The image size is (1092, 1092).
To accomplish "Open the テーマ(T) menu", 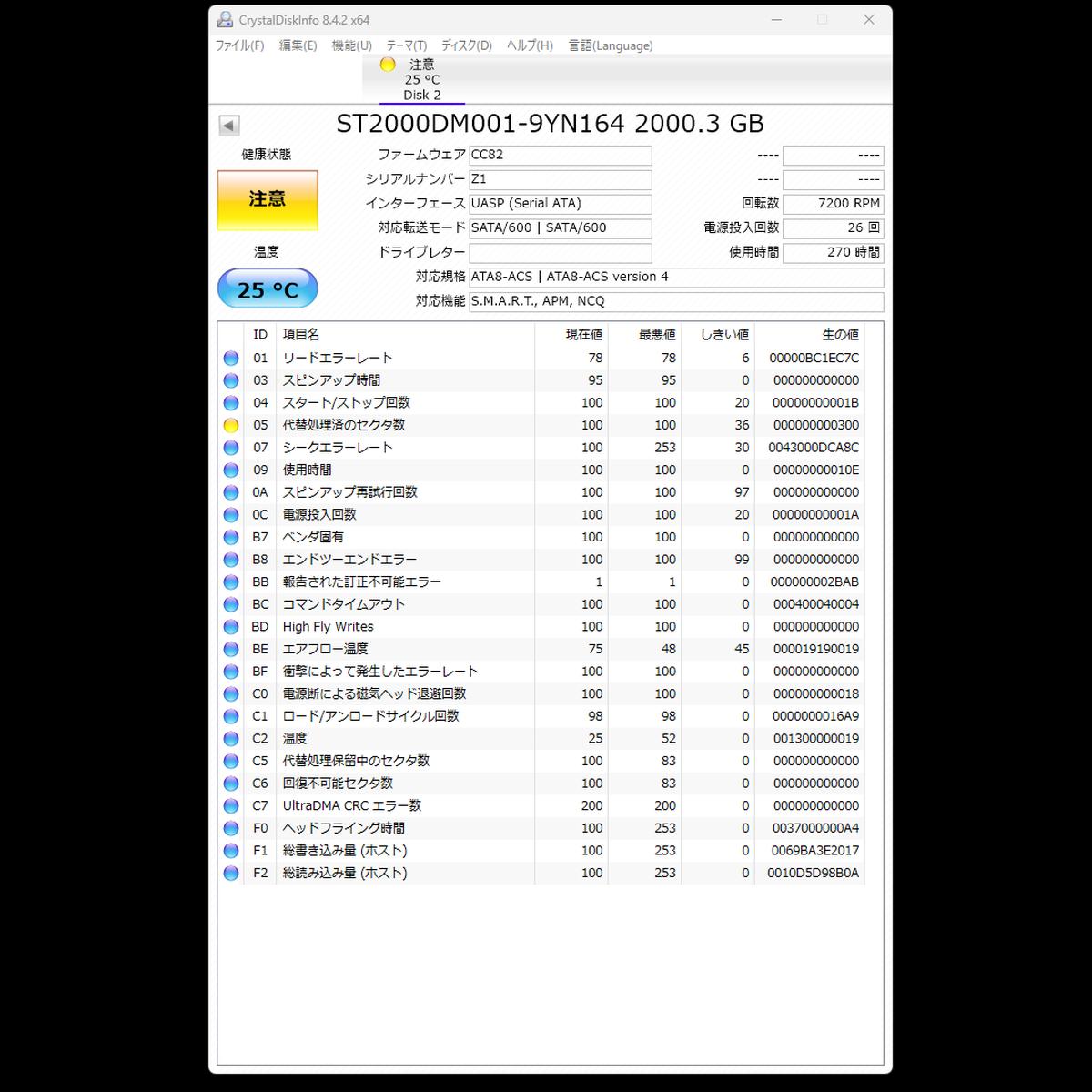I will point(406,45).
